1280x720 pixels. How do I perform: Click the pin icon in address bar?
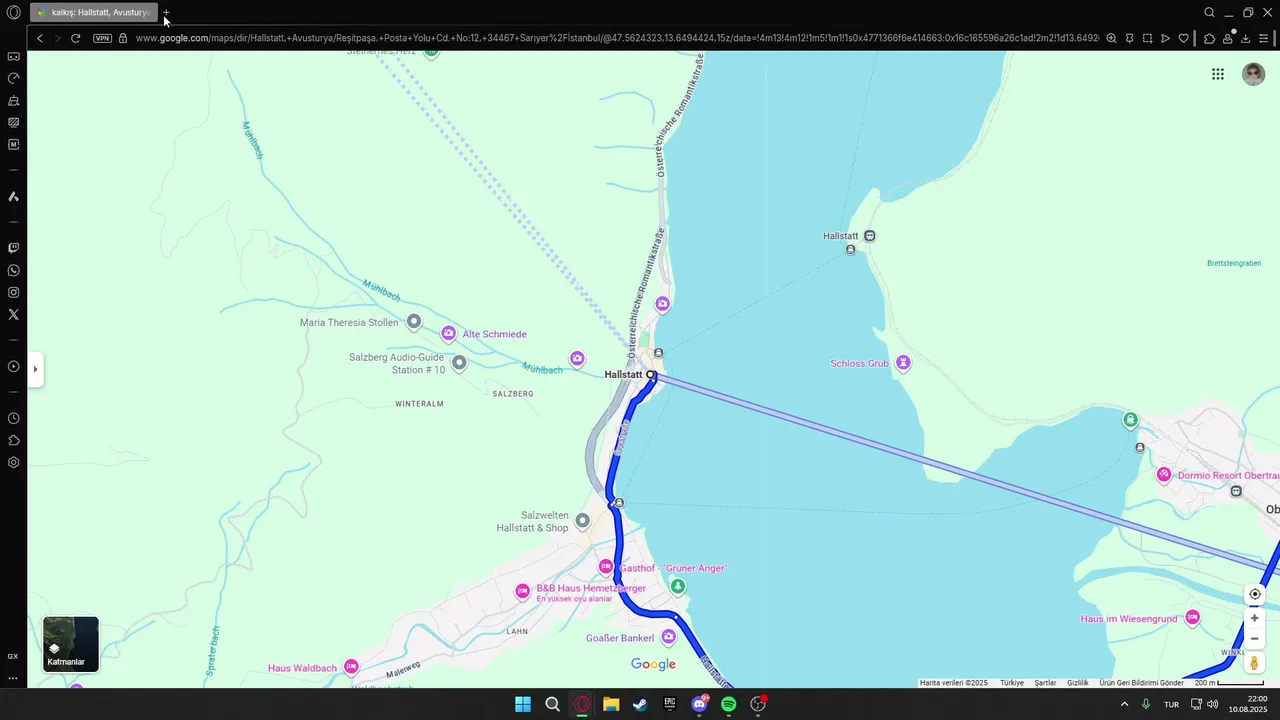tap(1129, 38)
